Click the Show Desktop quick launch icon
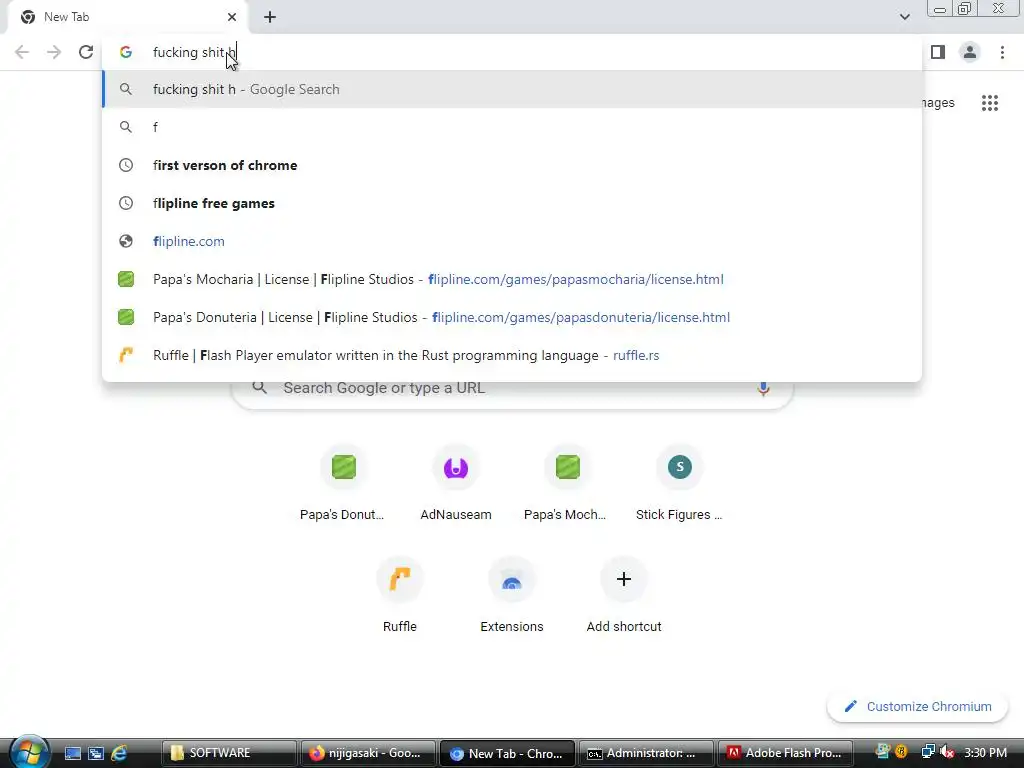1024x768 pixels. (72, 754)
